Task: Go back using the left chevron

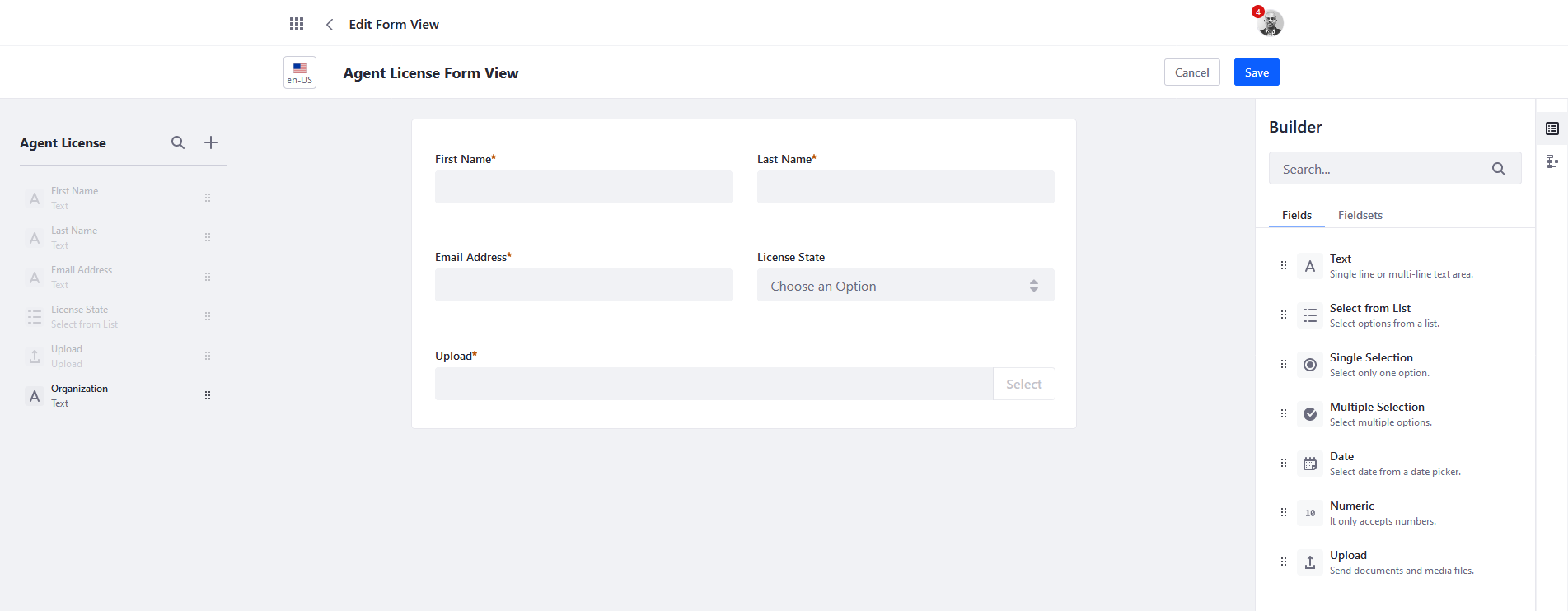Action: pos(330,25)
